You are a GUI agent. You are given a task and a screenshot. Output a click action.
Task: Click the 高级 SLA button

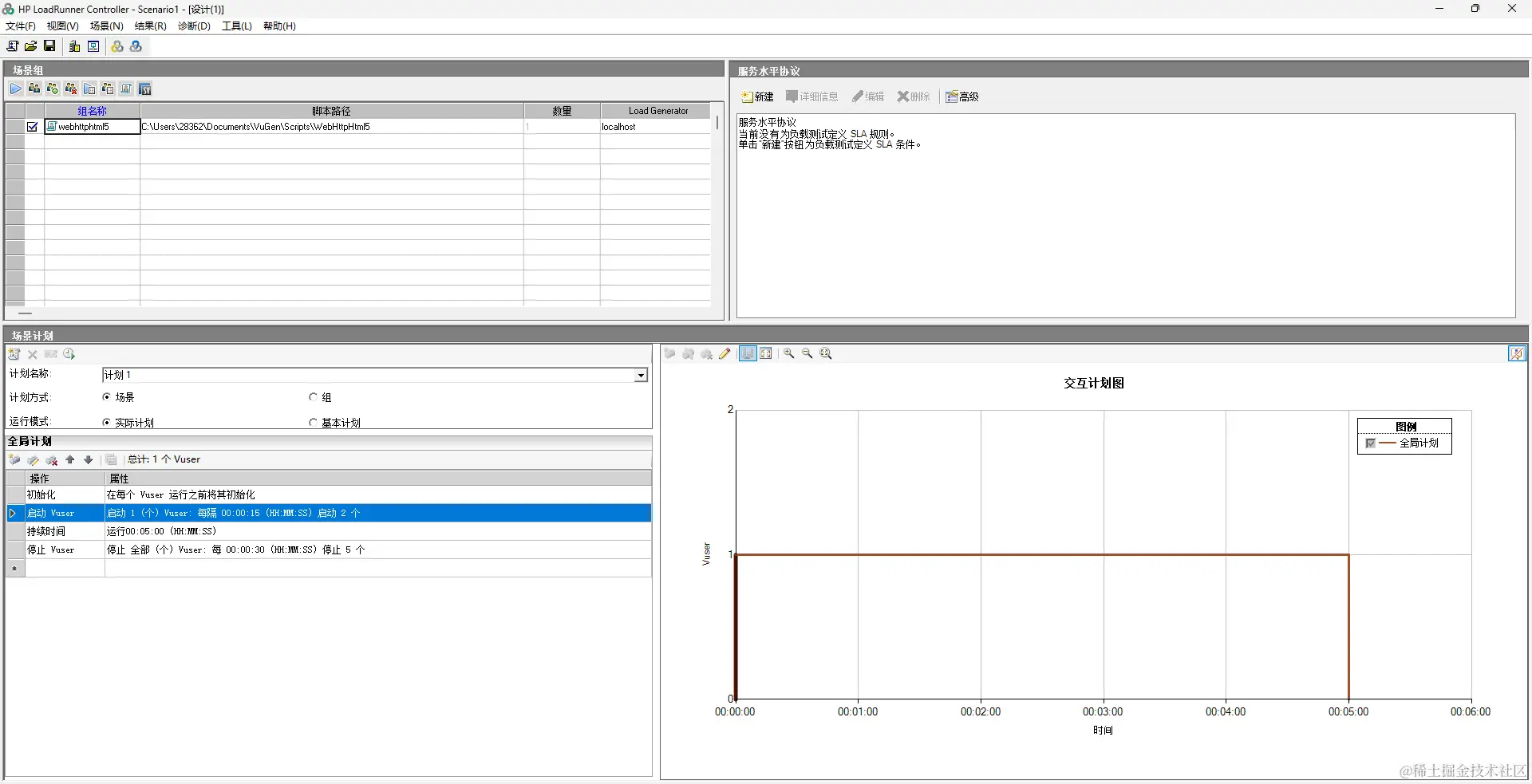click(x=962, y=97)
